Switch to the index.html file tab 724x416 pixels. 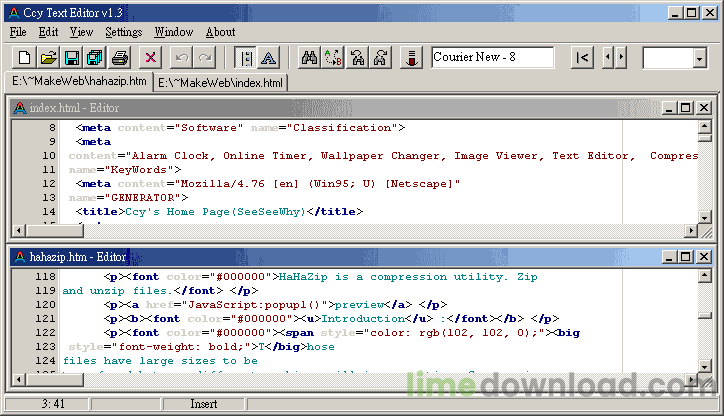pos(220,83)
